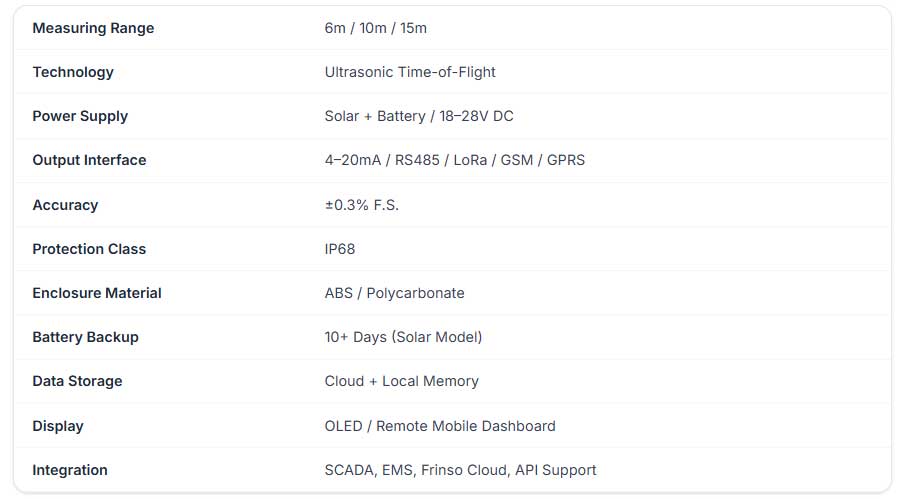The width and height of the screenshot is (903, 499).
Task: Select the Ultrasonic Time-of-Flight text
Action: point(410,72)
